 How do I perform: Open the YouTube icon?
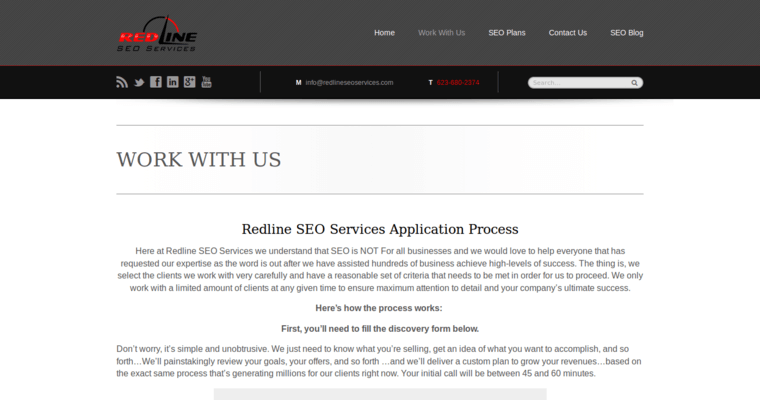(206, 82)
